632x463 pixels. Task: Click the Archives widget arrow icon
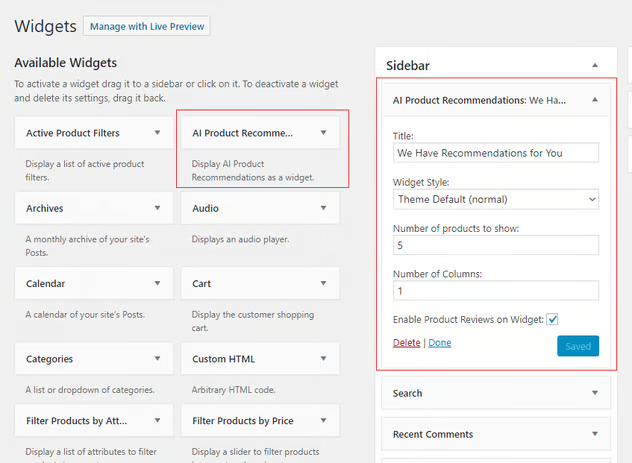point(157,208)
